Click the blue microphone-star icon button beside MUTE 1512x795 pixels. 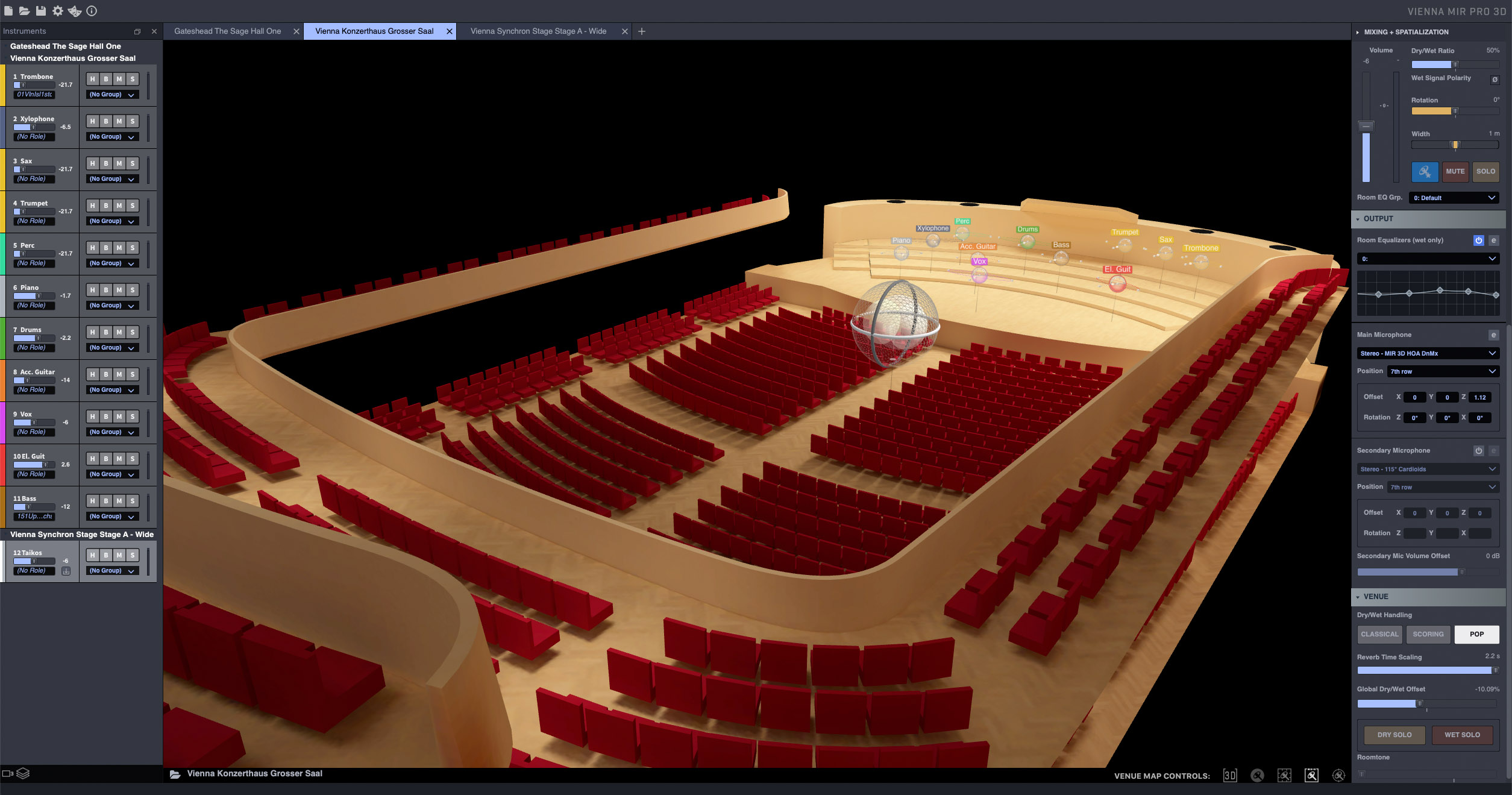(x=1425, y=172)
